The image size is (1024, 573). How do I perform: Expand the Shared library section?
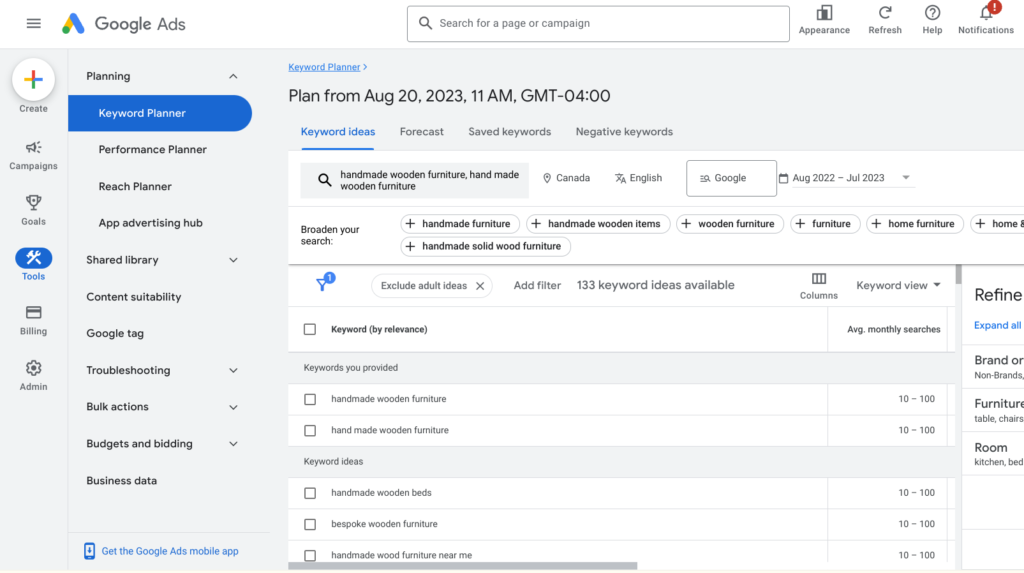tap(233, 260)
